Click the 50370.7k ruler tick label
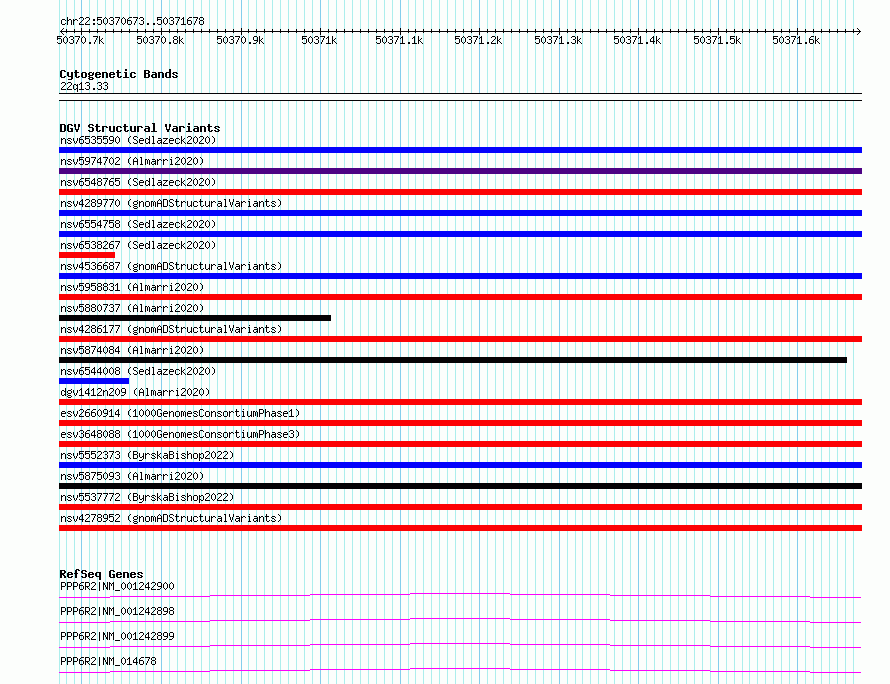The width and height of the screenshot is (890, 684). (81, 40)
